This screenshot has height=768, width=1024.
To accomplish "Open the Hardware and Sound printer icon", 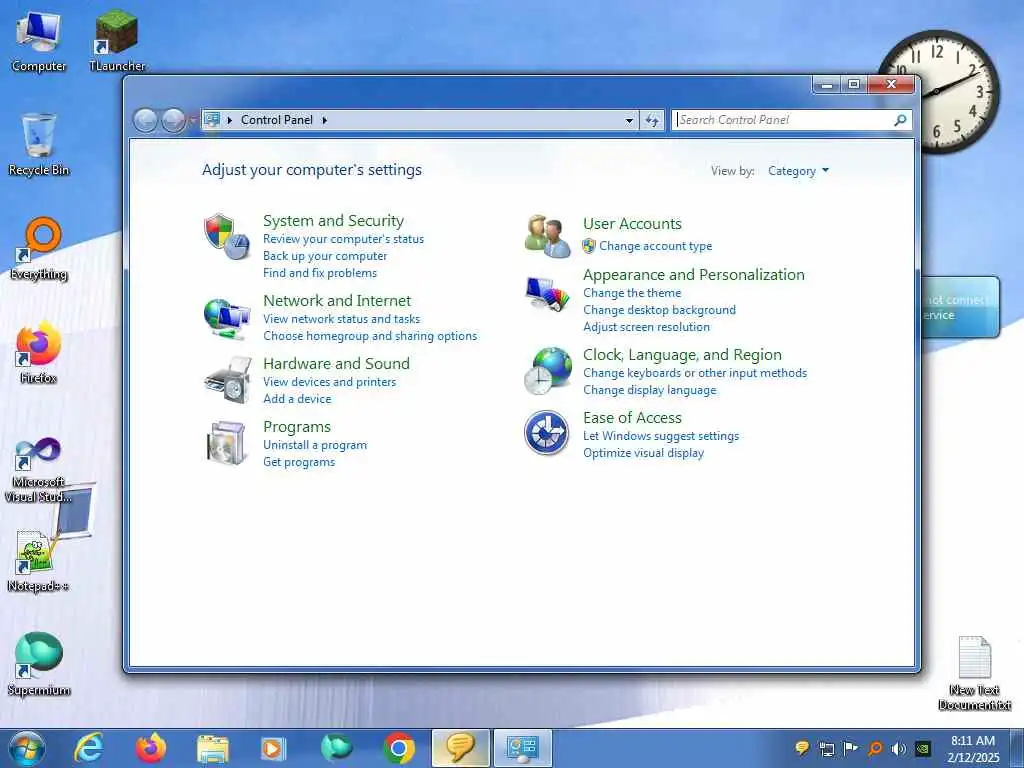I will pos(227,380).
